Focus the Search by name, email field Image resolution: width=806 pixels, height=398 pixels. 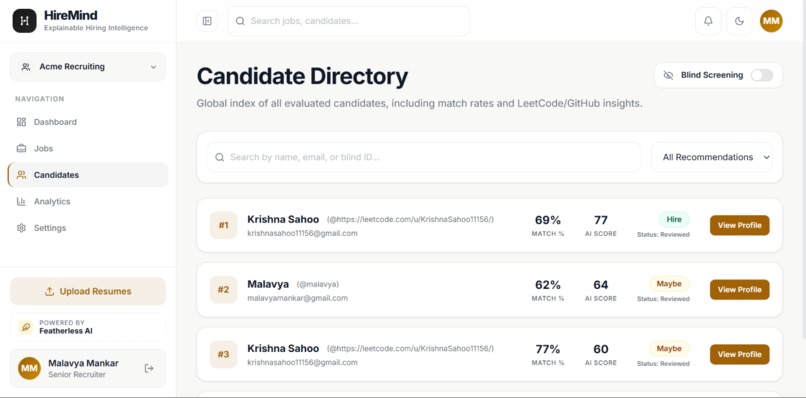point(424,157)
